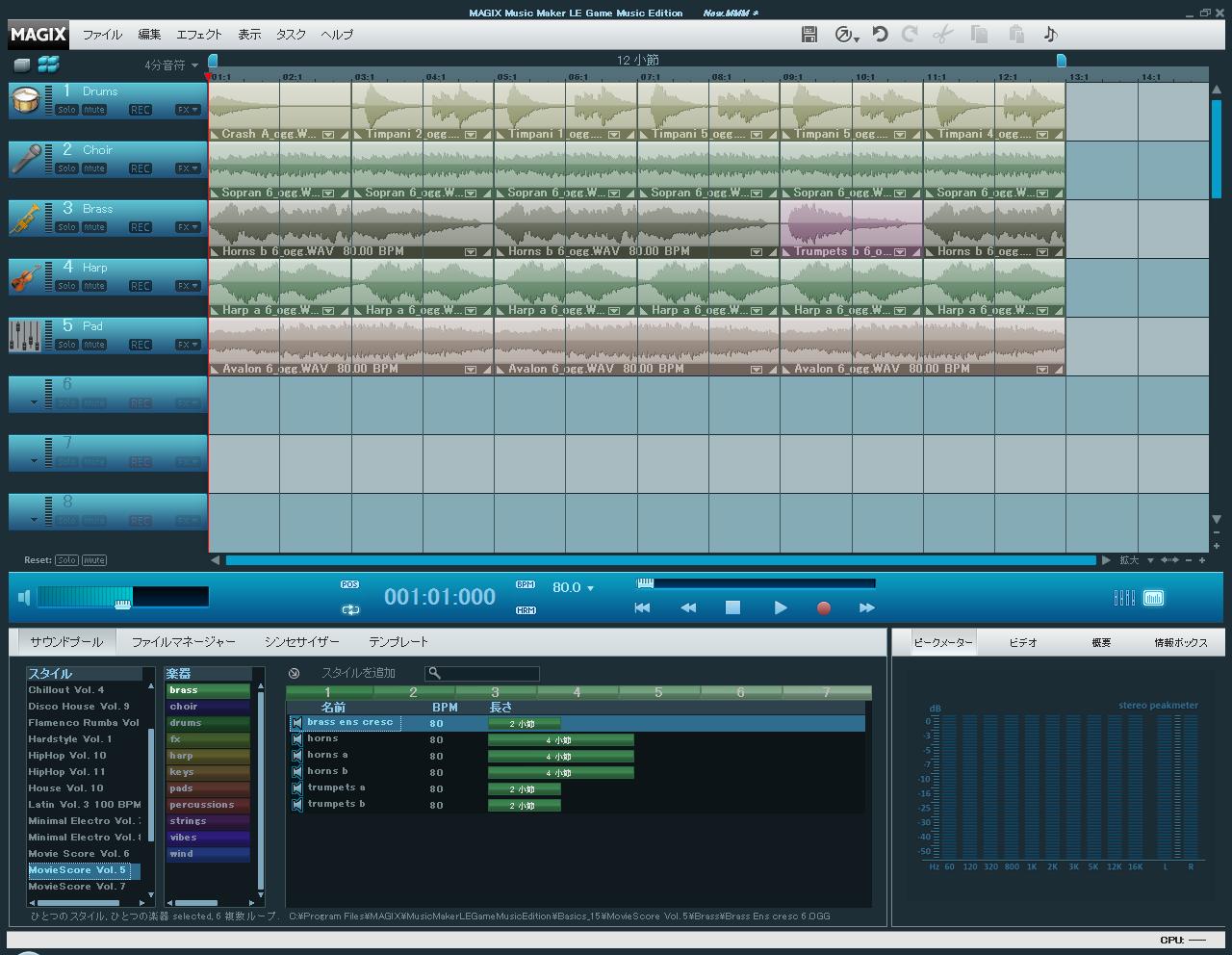This screenshot has height=955, width=1232.
Task: Switch to the multi-tile arranger view icon
Action: [x=48, y=65]
